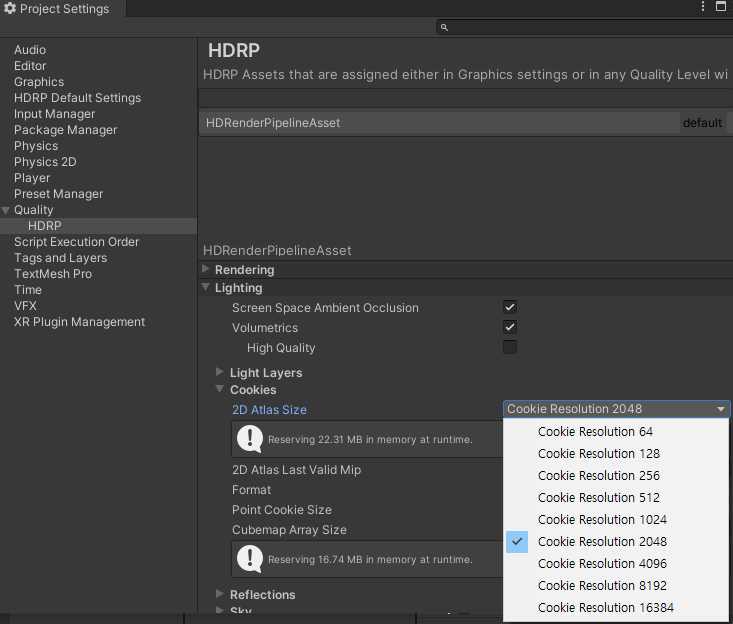This screenshot has width=733, height=624.
Task: Expand the Rendering section
Action: (x=206, y=269)
